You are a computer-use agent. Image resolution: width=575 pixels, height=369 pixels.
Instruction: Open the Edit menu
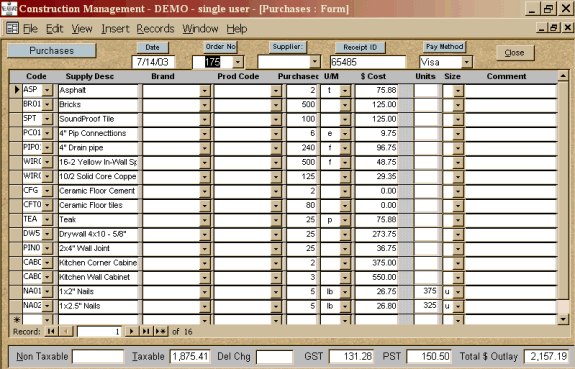[x=55, y=29]
